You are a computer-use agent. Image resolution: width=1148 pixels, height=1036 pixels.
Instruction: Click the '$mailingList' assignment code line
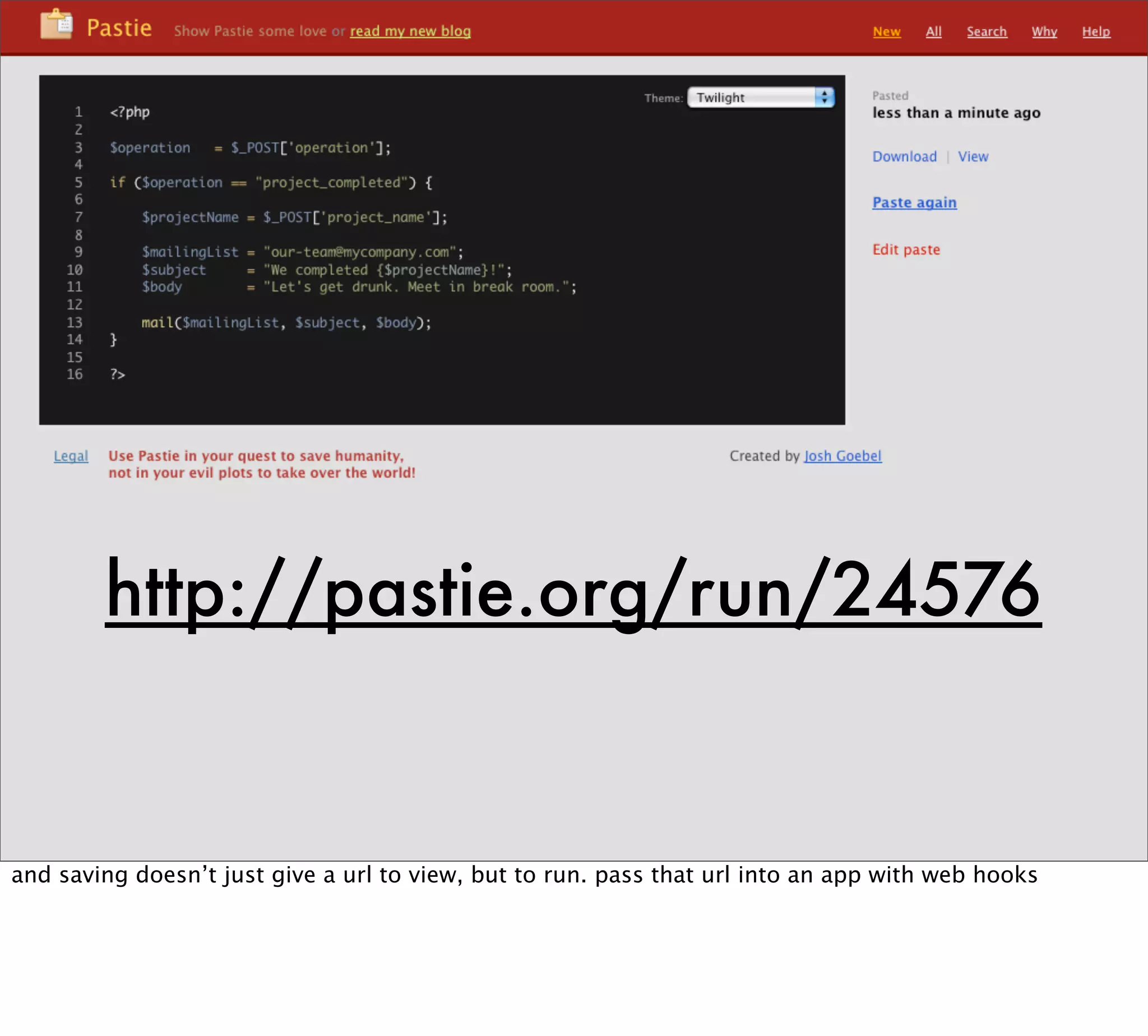click(303, 252)
